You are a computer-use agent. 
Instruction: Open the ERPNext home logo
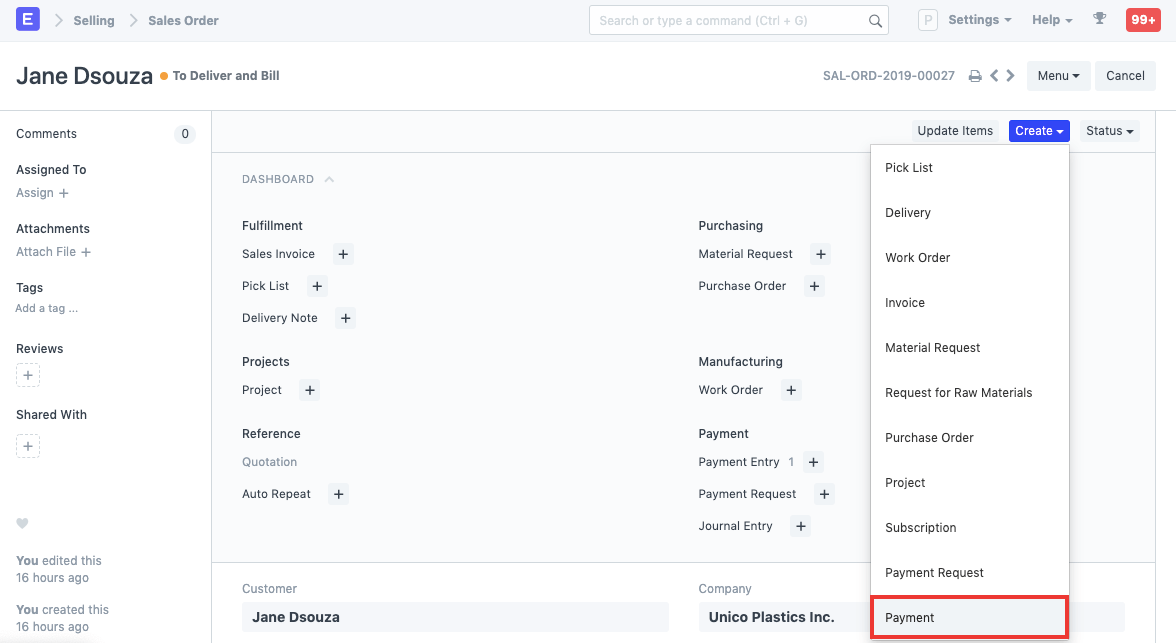(x=28, y=20)
